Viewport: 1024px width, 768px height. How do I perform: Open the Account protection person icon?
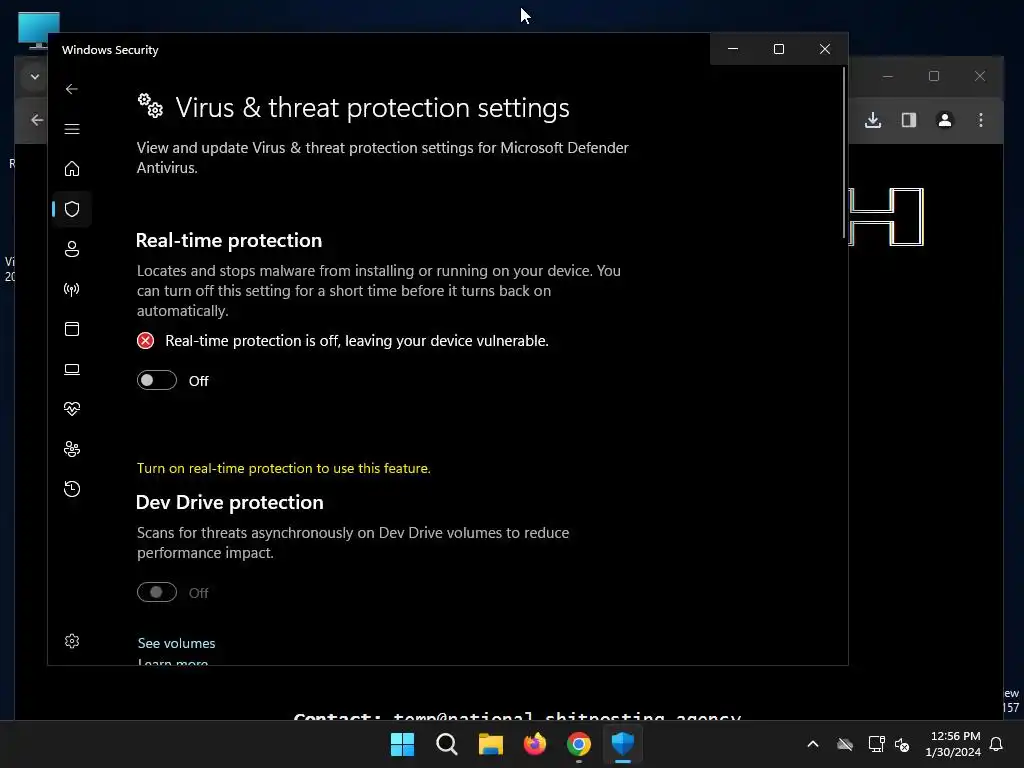(72, 249)
